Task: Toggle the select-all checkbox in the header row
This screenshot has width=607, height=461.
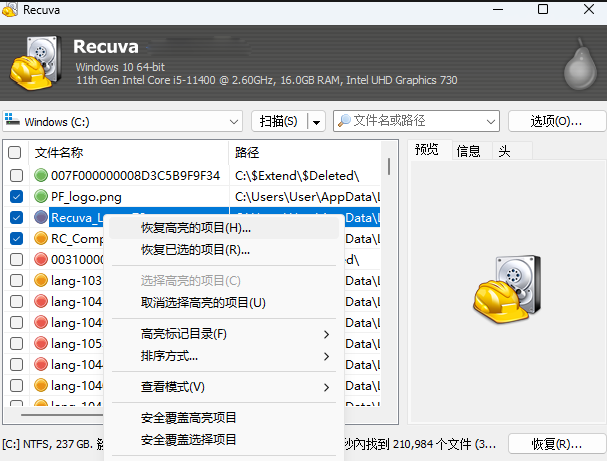Action: click(15, 153)
